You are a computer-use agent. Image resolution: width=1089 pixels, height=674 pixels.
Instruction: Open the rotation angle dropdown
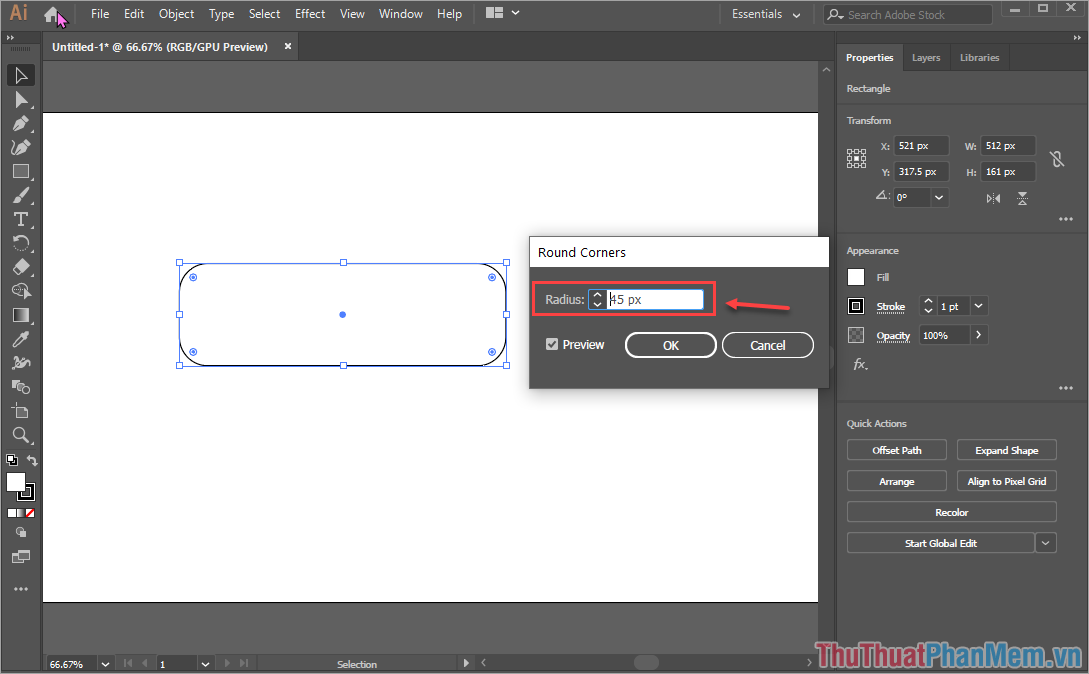938,195
